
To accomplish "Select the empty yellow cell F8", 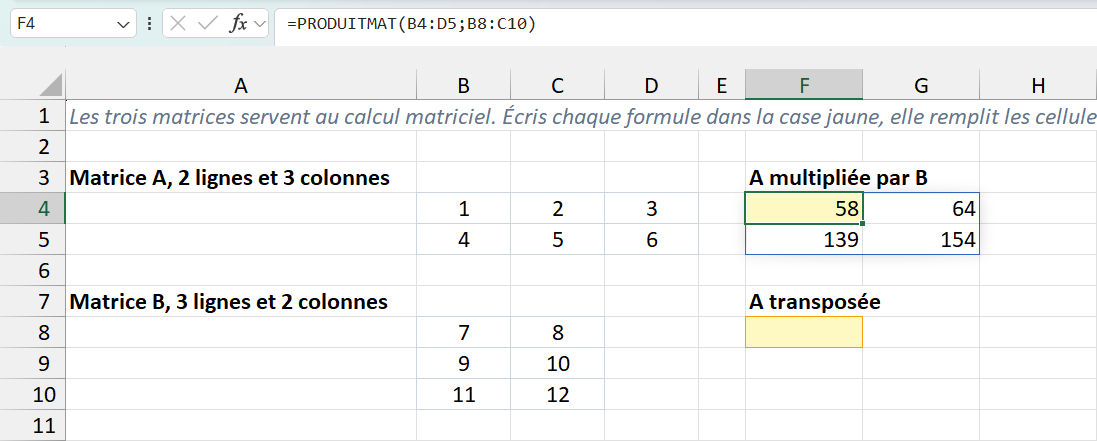I will click(804, 332).
